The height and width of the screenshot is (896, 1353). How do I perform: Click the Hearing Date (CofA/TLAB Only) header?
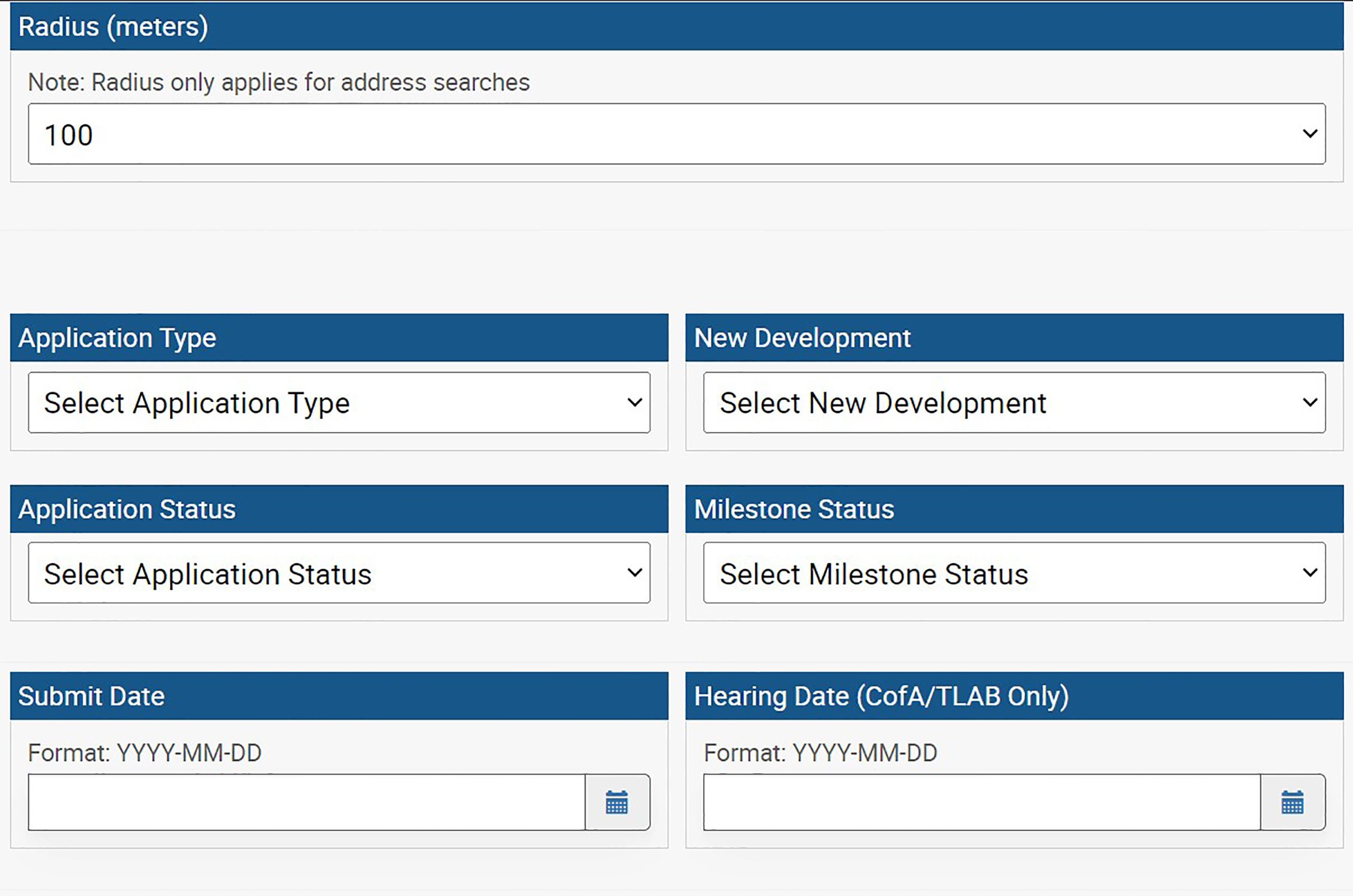point(882,696)
